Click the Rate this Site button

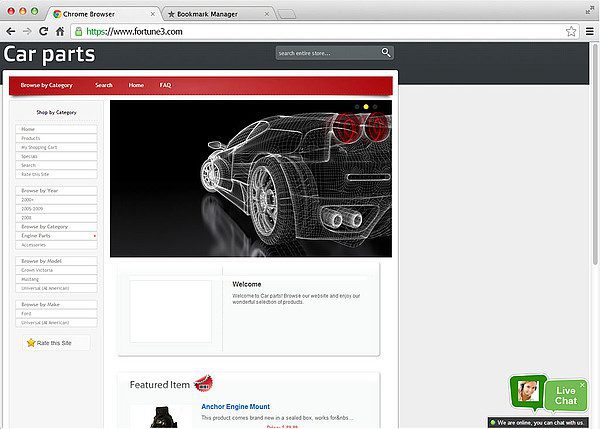57,343
